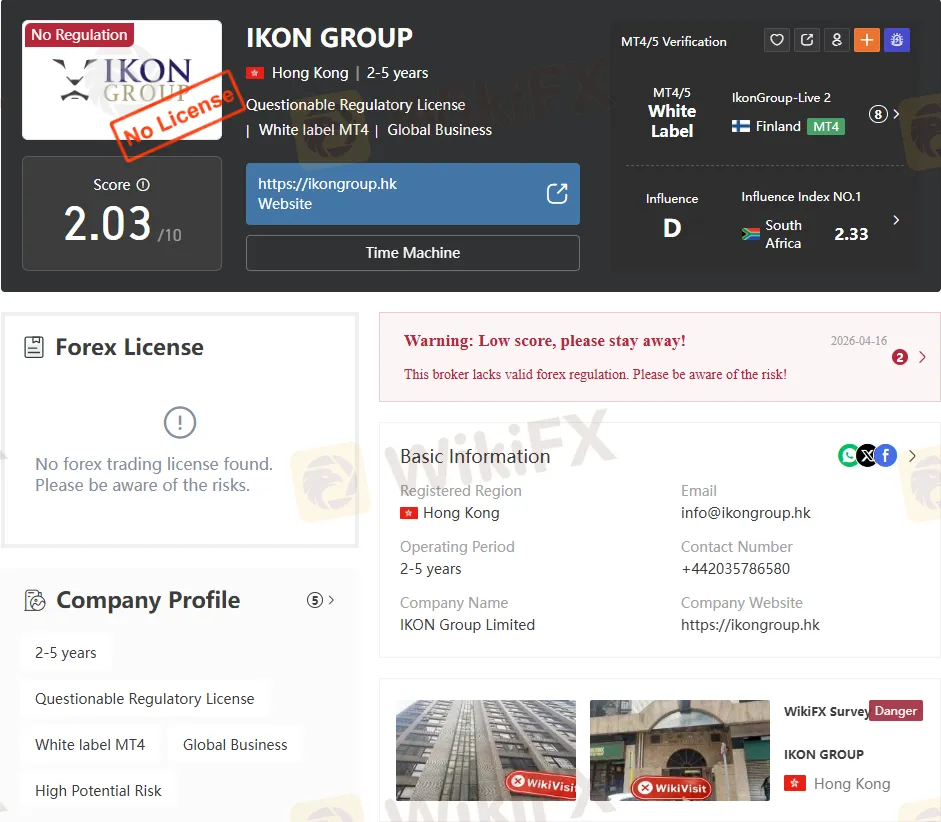Click the IKON Group logo image
This screenshot has width=941, height=822.
122,80
